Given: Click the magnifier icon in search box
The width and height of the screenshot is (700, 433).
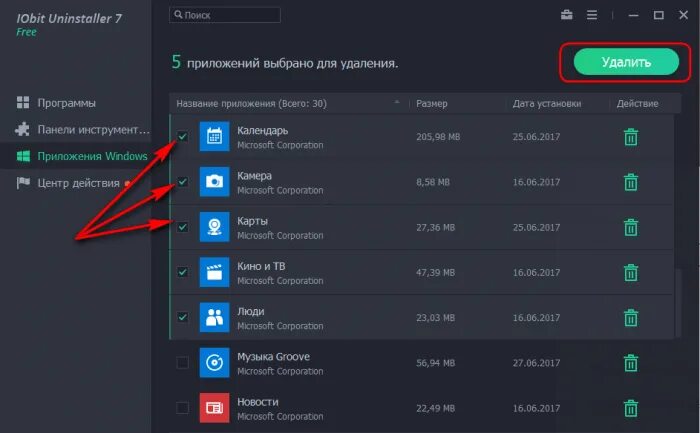Looking at the screenshot, I should pos(178,15).
